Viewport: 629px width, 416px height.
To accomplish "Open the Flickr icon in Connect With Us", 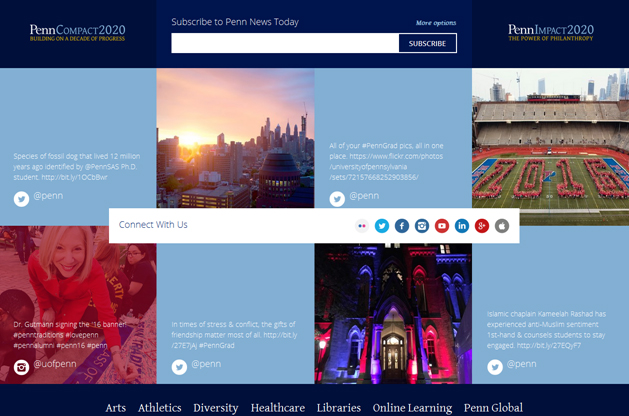I will [361, 226].
